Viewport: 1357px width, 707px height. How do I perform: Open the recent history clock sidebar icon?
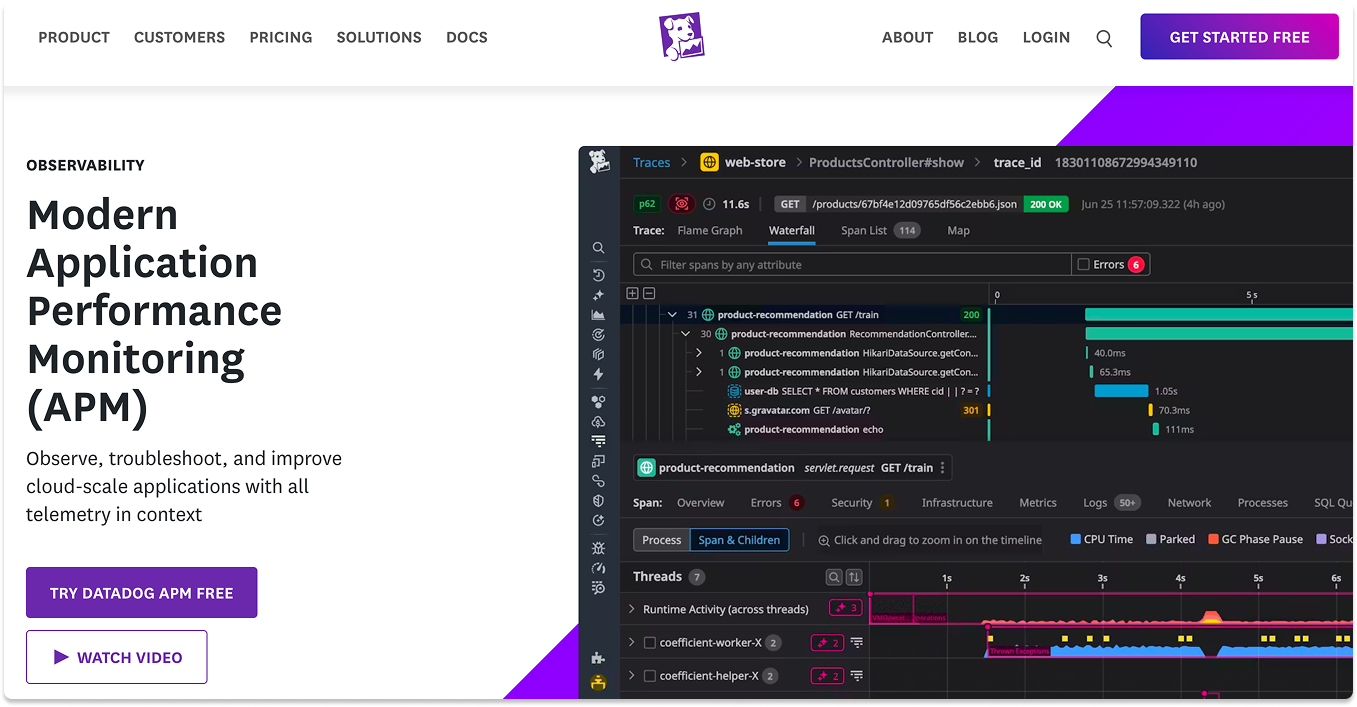coord(598,275)
